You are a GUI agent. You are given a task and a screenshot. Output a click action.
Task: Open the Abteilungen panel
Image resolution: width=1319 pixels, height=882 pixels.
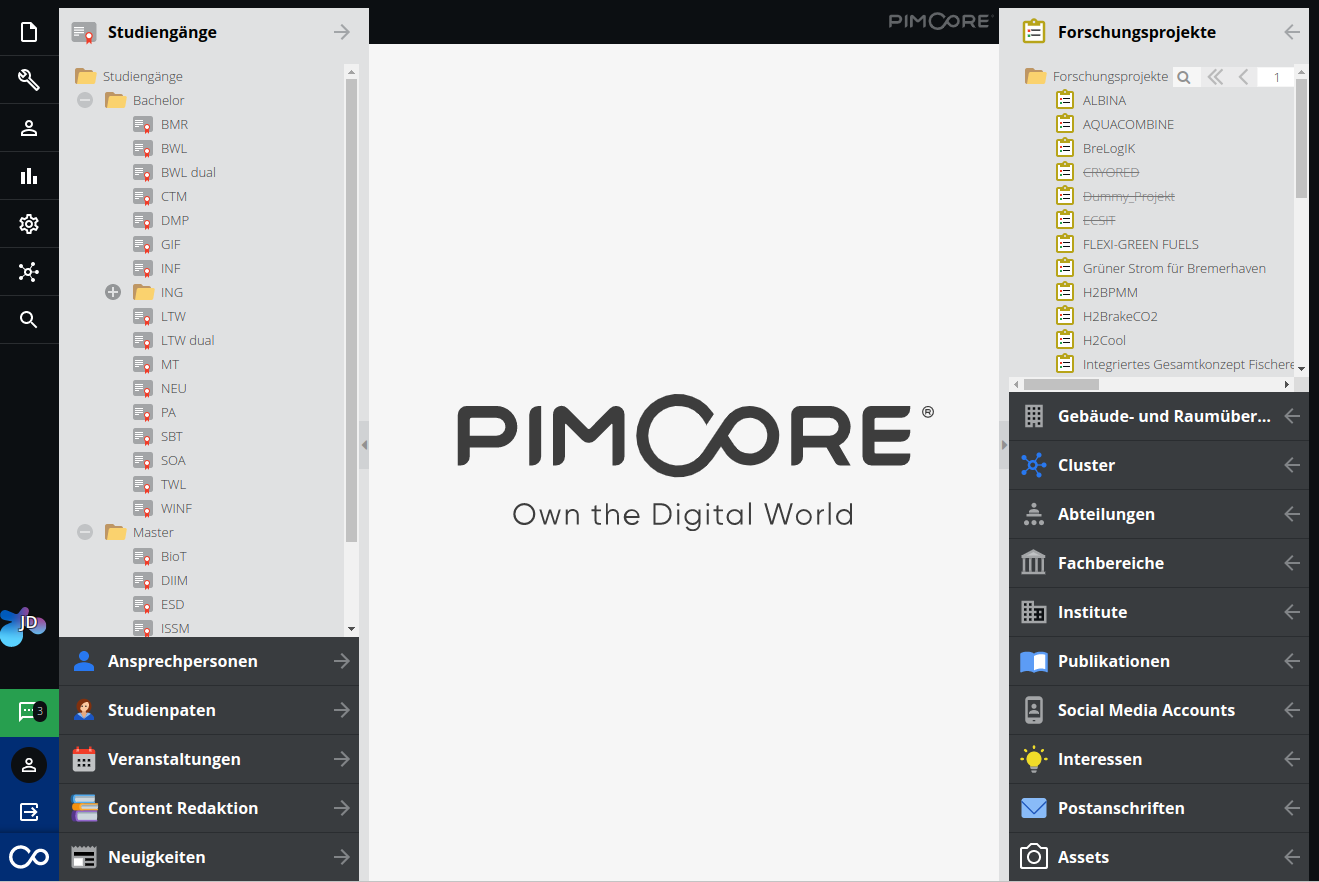click(x=1159, y=514)
